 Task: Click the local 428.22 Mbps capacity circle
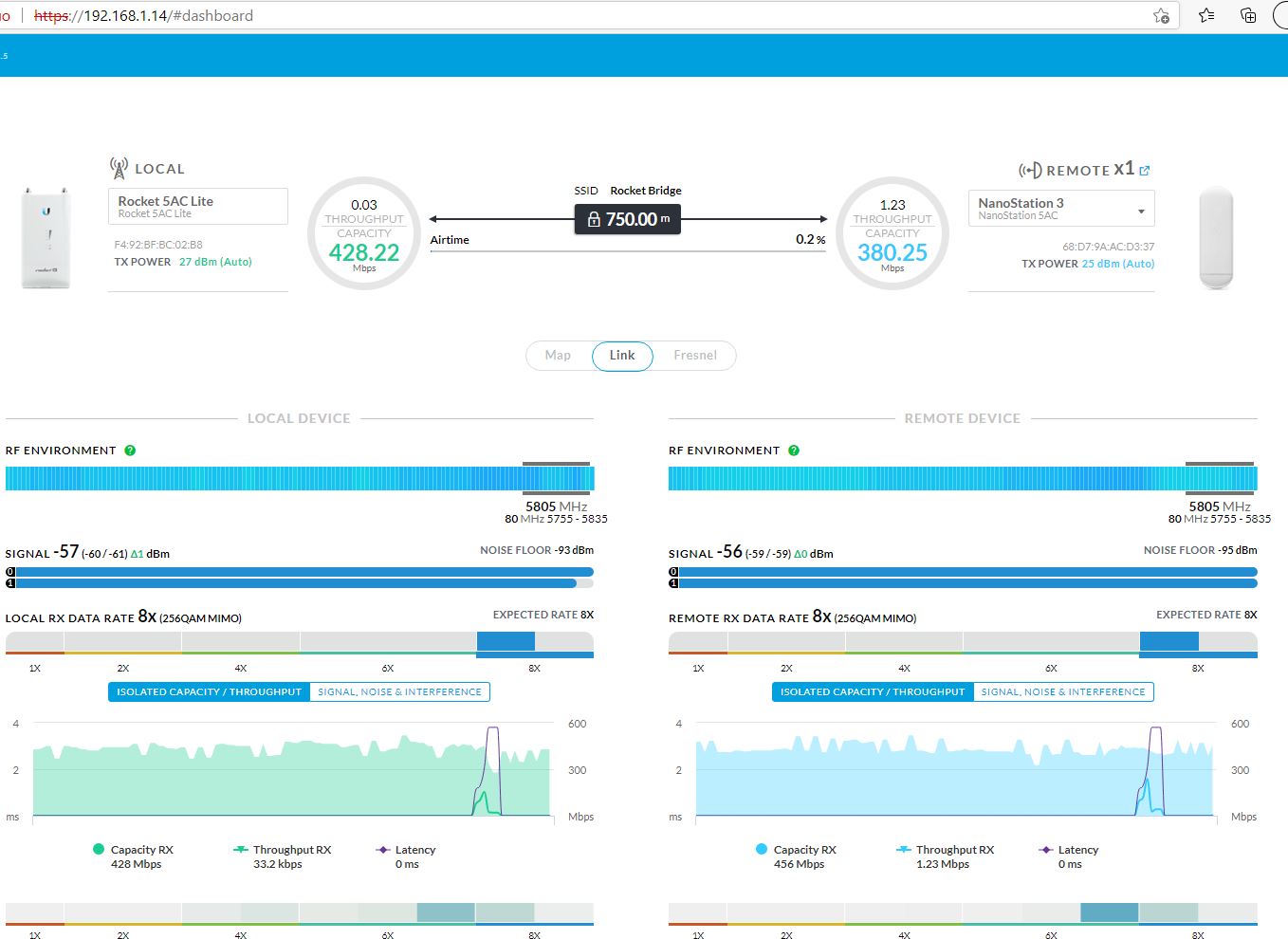tap(364, 233)
